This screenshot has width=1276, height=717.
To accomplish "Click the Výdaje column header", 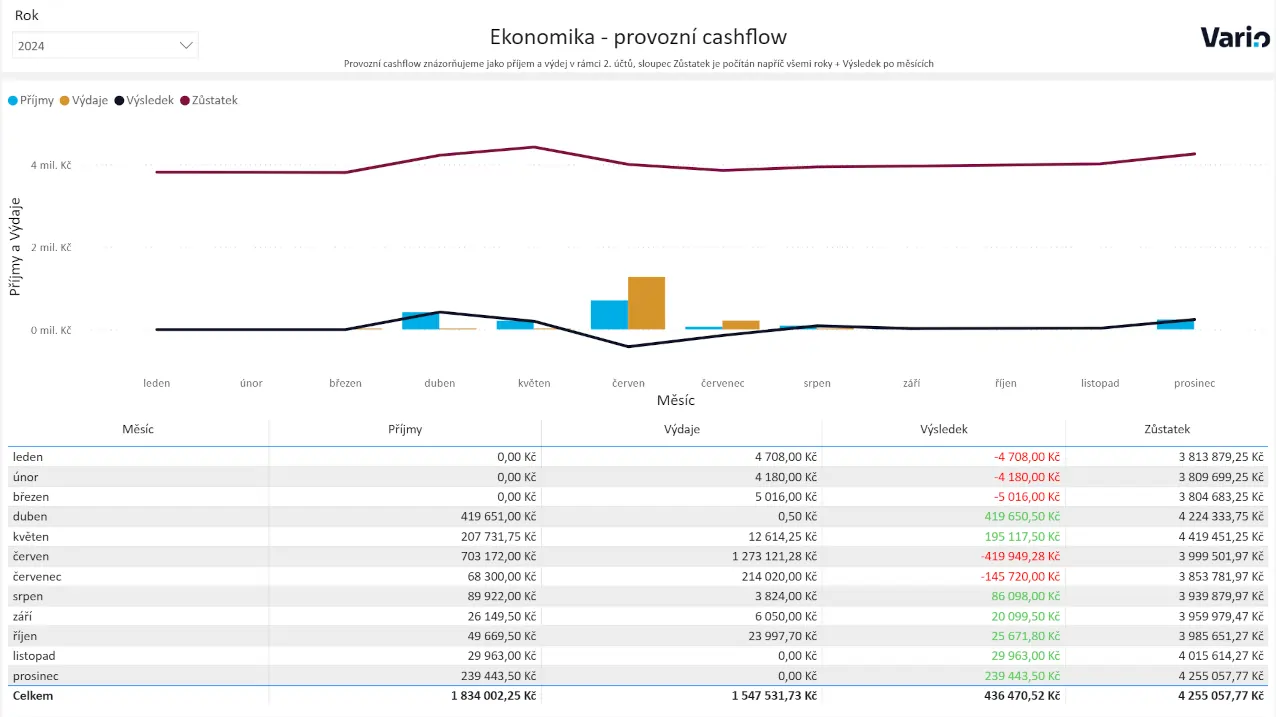I will click(x=682, y=429).
